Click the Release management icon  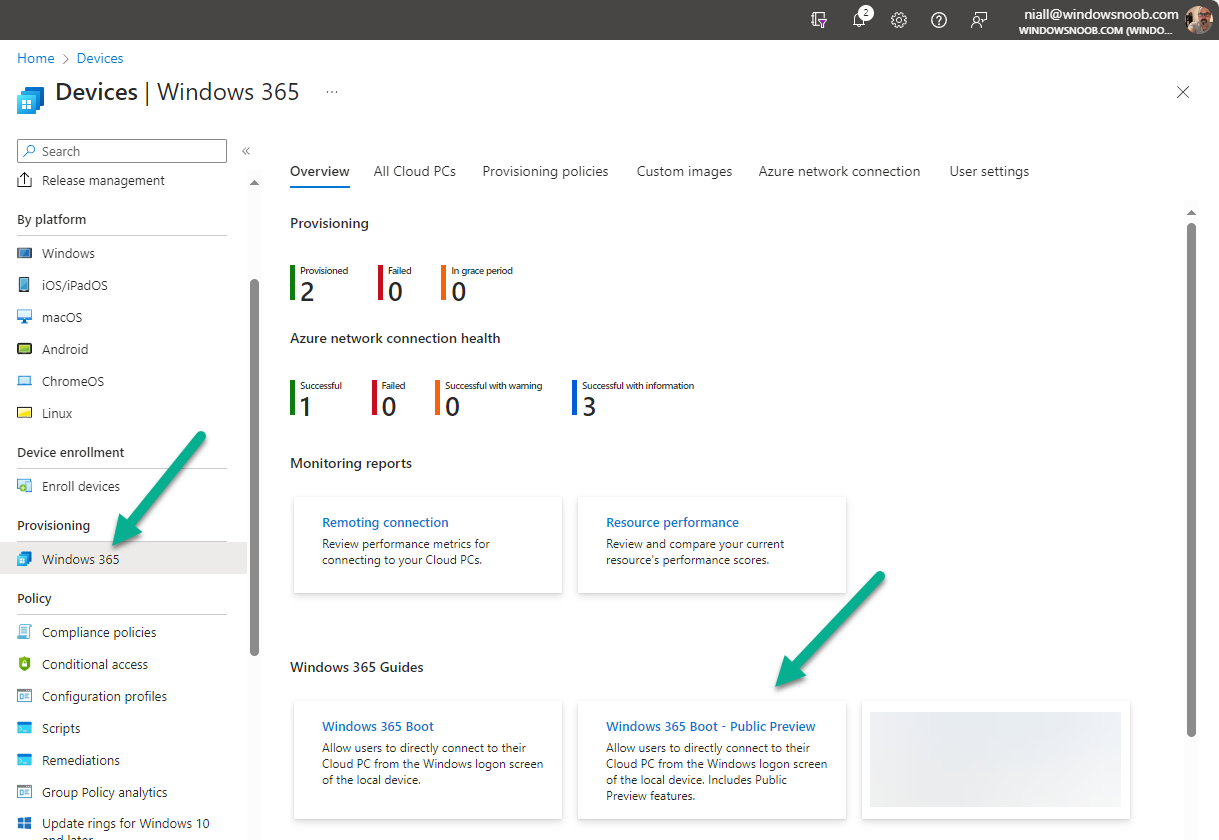click(25, 180)
